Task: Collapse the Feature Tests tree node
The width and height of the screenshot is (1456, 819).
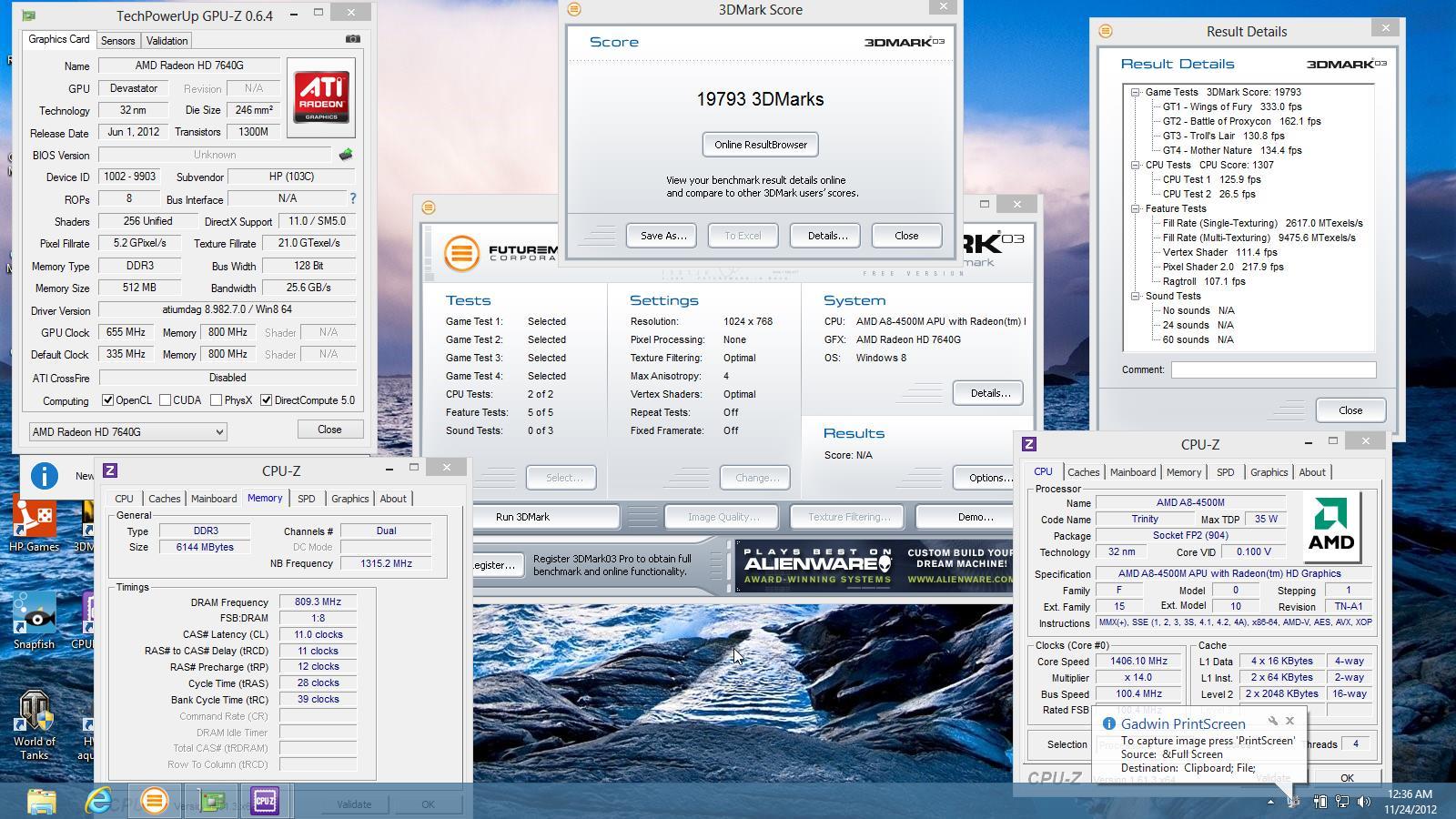Action: (1136, 208)
